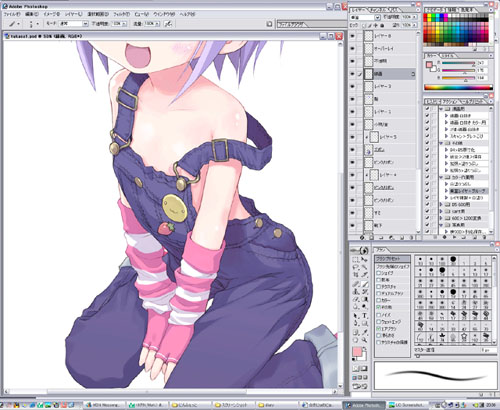Screen dimensions: 500x410
Task: Hide the オーバーレイ layer eye
Action: (353, 48)
